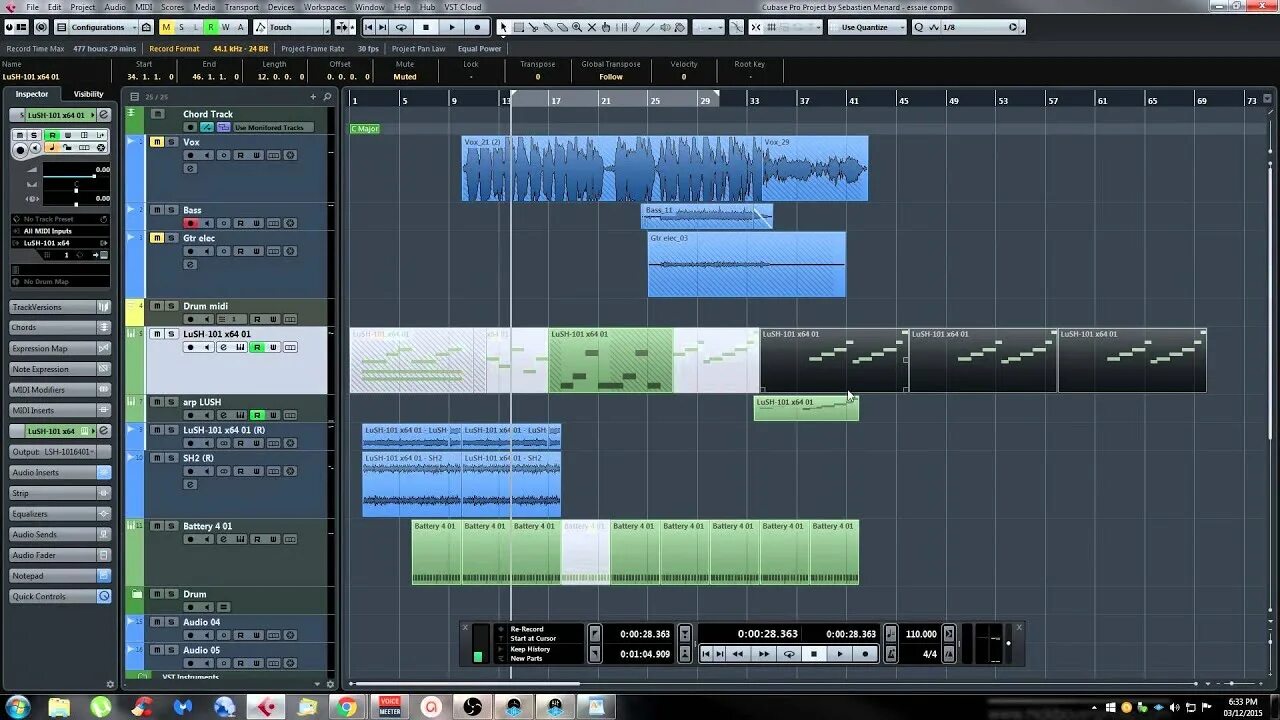Toggle global Mute M state button
The width and height of the screenshot is (1280, 720).
[166, 27]
